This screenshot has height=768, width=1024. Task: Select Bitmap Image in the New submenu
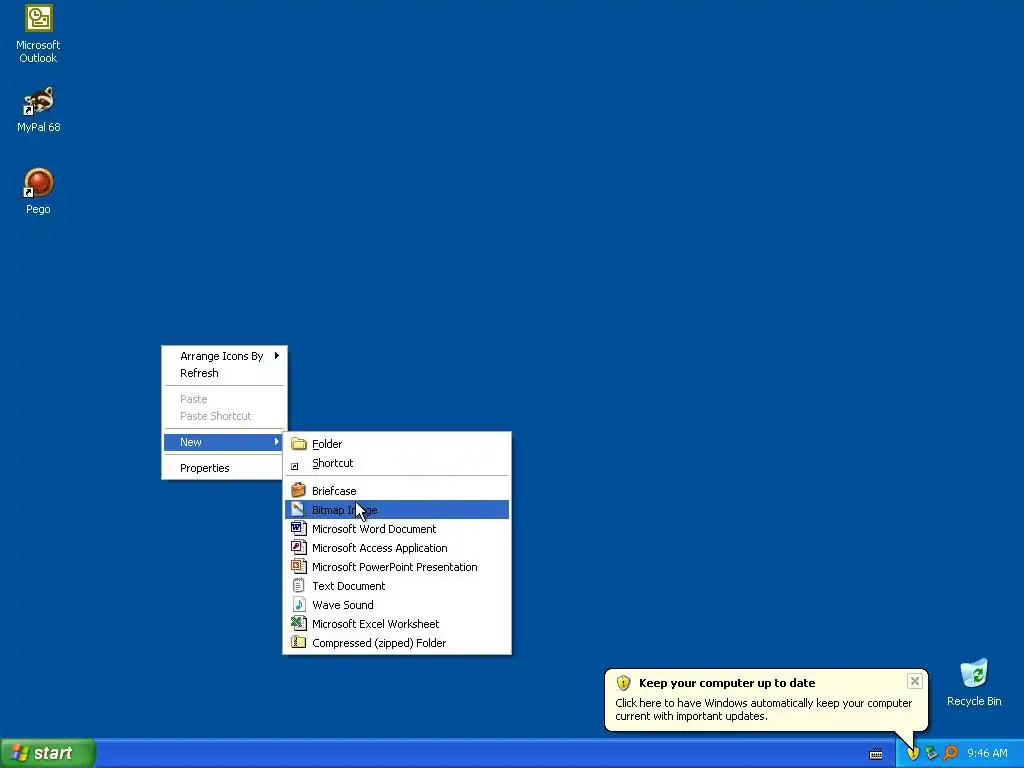396,509
